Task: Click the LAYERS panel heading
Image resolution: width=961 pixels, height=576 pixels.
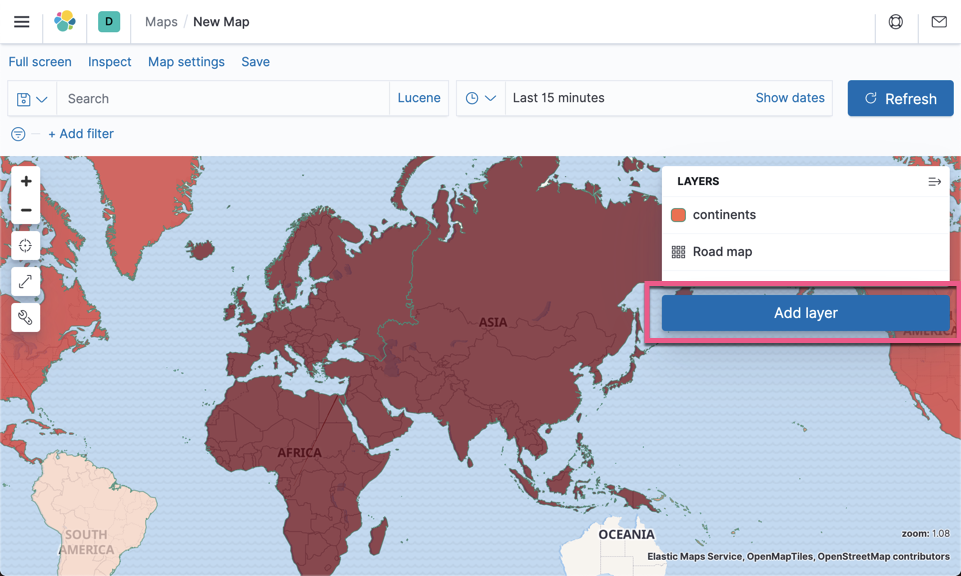Action: (698, 181)
